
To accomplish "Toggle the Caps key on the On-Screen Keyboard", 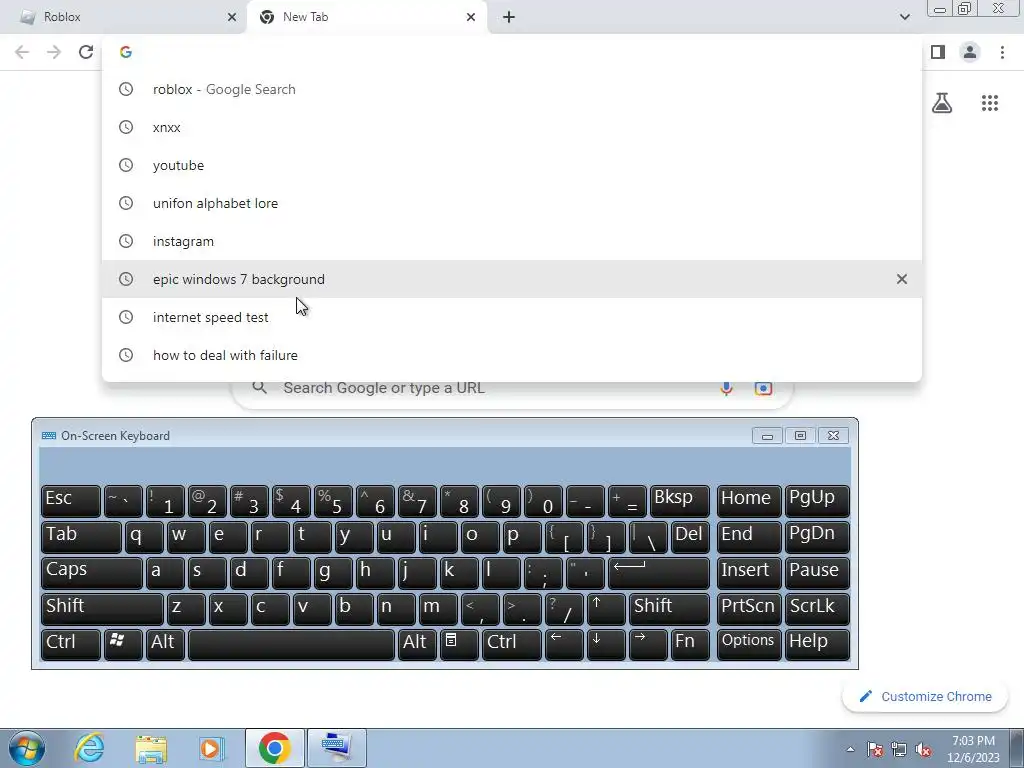I will (x=91, y=573).
